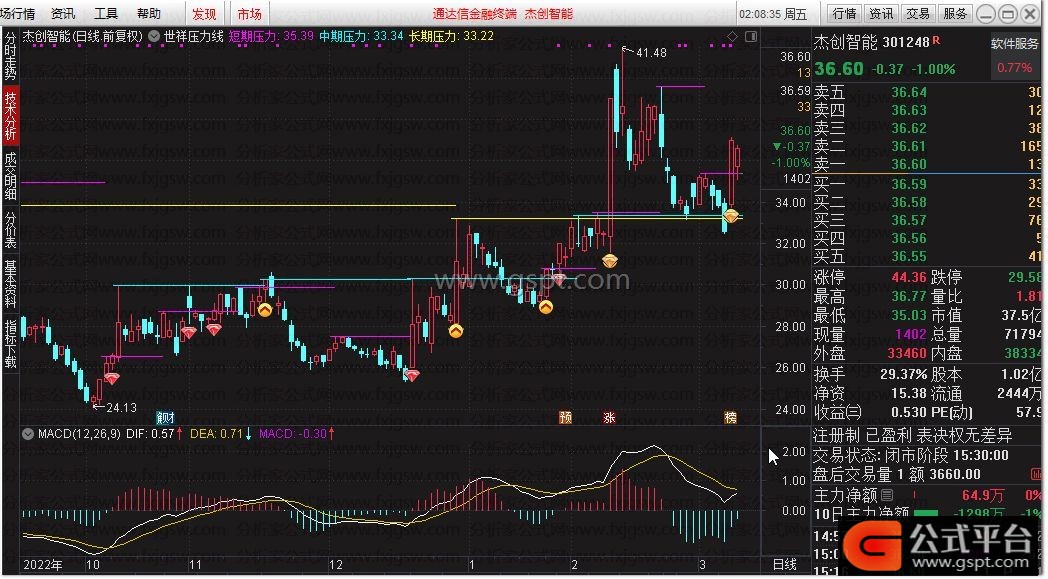Select the 分价表 sidebar tab
Screen dimensions: 1048x579
coord(10,230)
